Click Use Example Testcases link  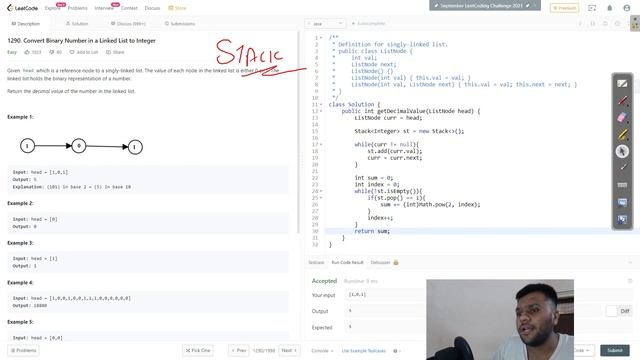[x=363, y=351]
